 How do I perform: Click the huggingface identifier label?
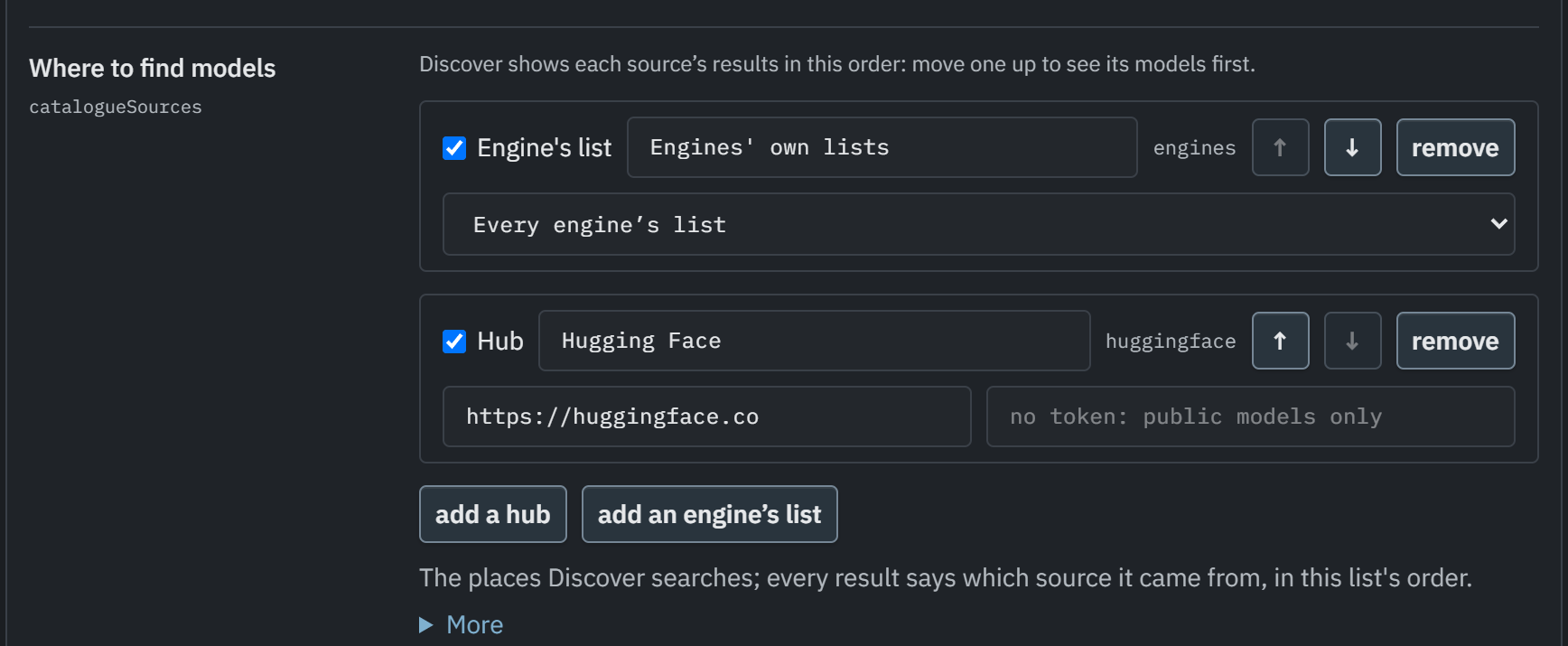tap(1171, 341)
